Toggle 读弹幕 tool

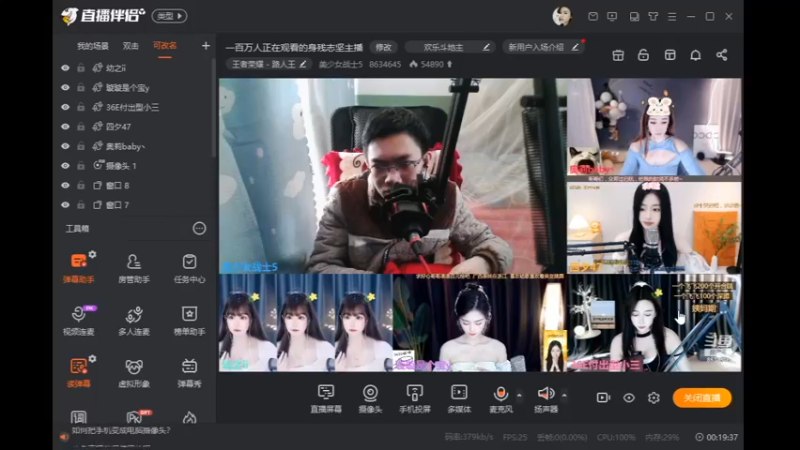point(79,372)
